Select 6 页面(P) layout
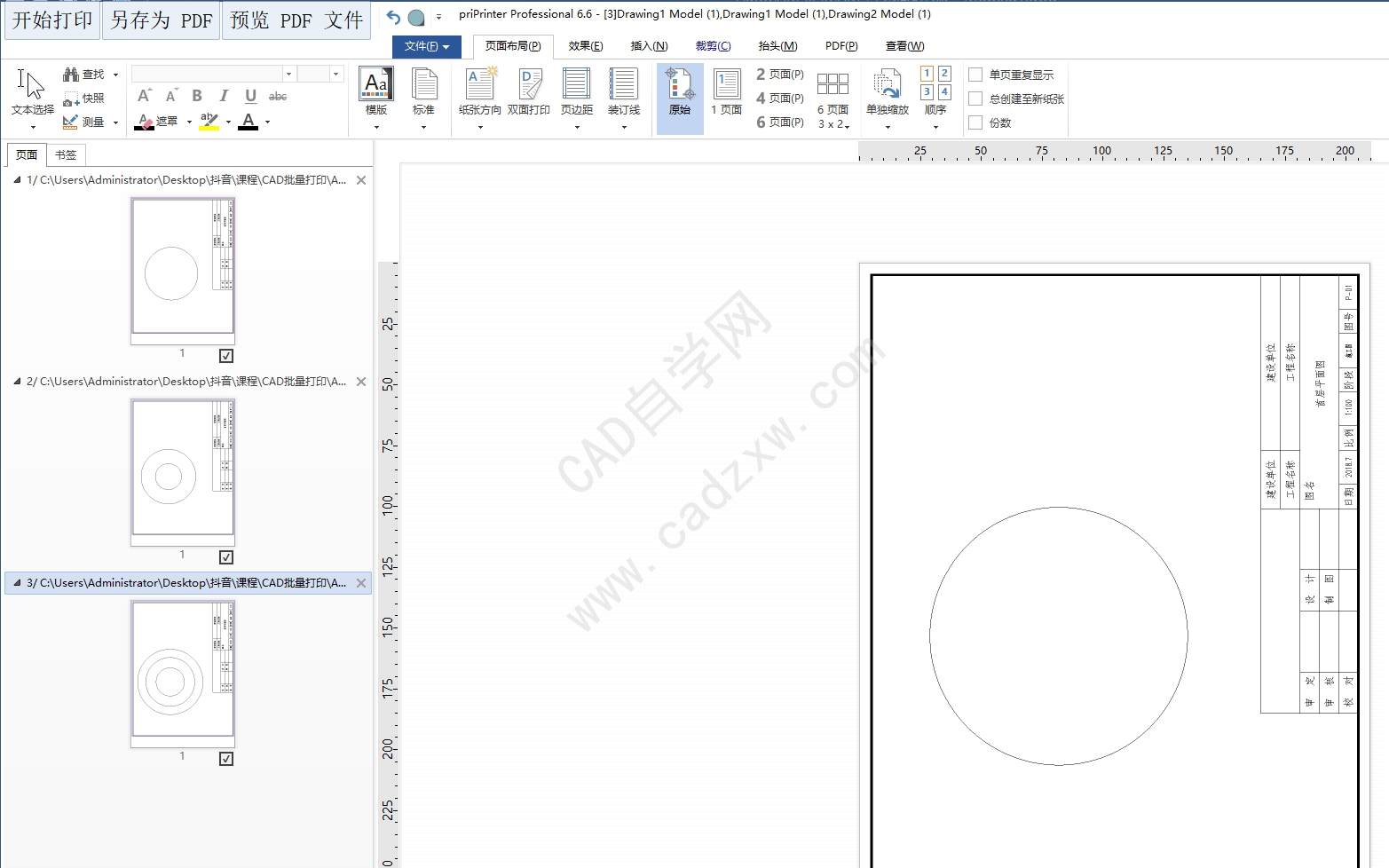1389x868 pixels. tap(780, 122)
